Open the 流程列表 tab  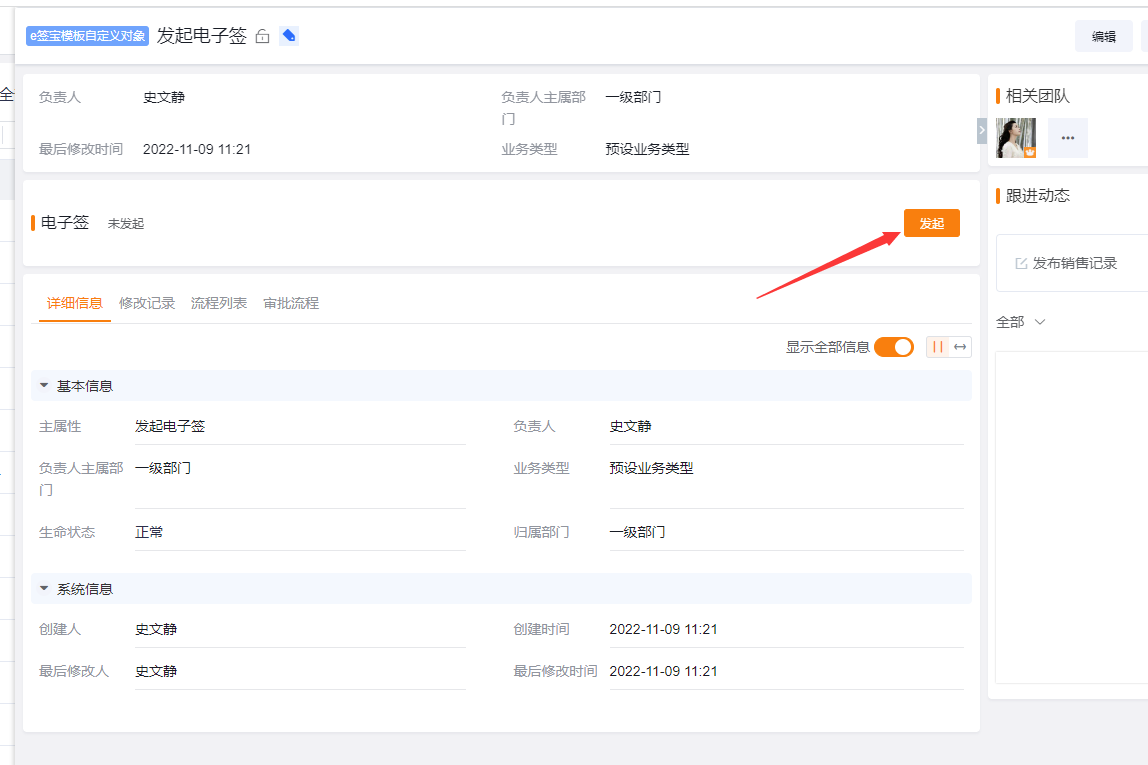coord(219,303)
